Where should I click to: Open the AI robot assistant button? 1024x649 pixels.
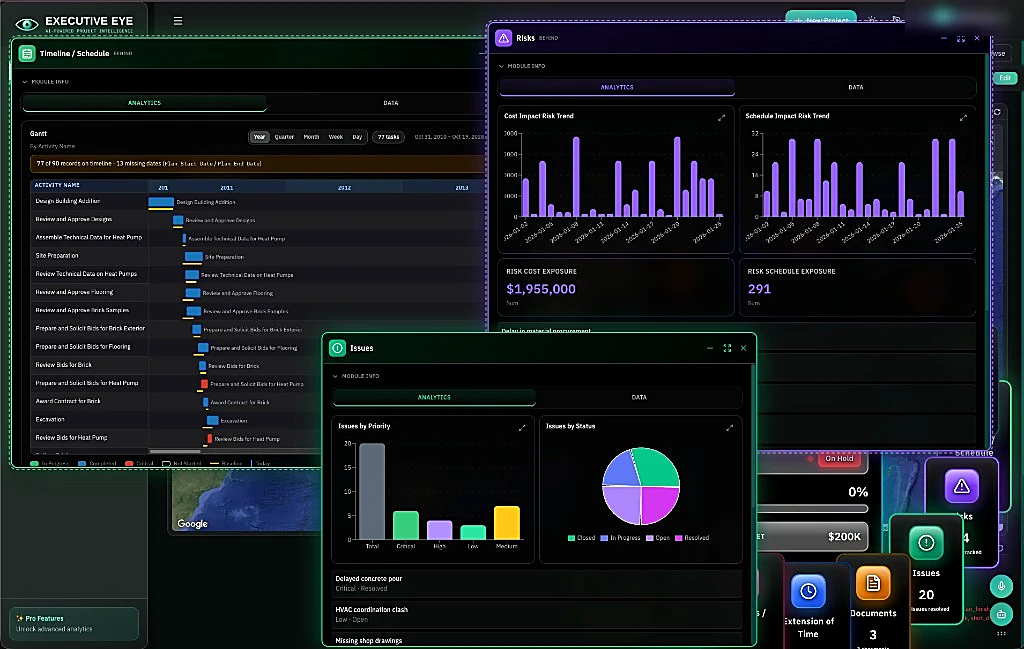[x=1001, y=614]
